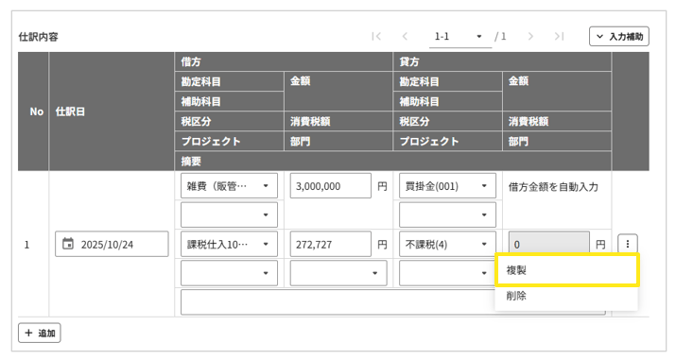The height and width of the screenshot is (360, 676).
Task: Click the 272,727 consumption tax field
Action: pyautogui.click(x=330, y=244)
